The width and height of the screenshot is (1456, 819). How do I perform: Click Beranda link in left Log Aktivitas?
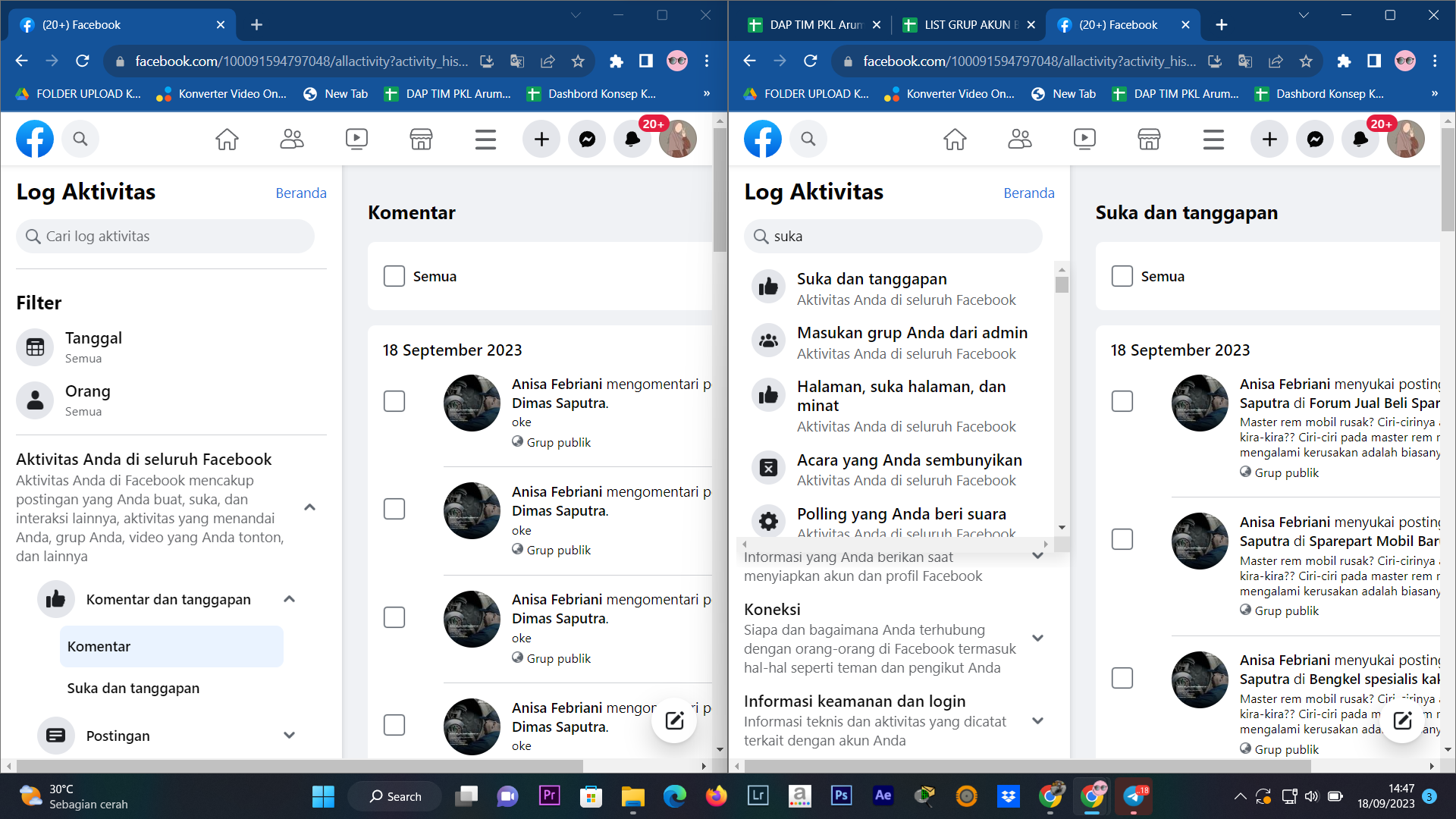301,193
